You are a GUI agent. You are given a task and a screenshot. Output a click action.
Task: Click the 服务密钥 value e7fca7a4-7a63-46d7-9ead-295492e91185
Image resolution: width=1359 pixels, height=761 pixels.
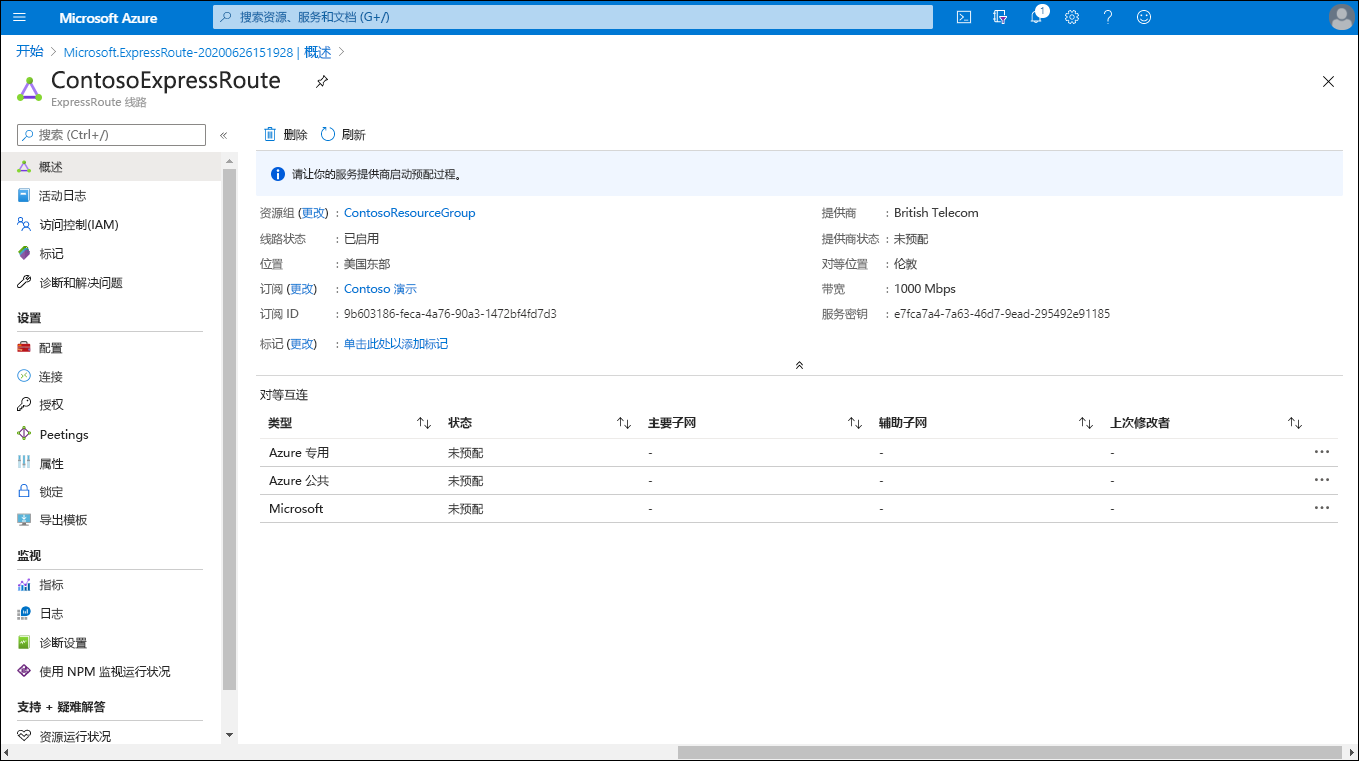1002,314
